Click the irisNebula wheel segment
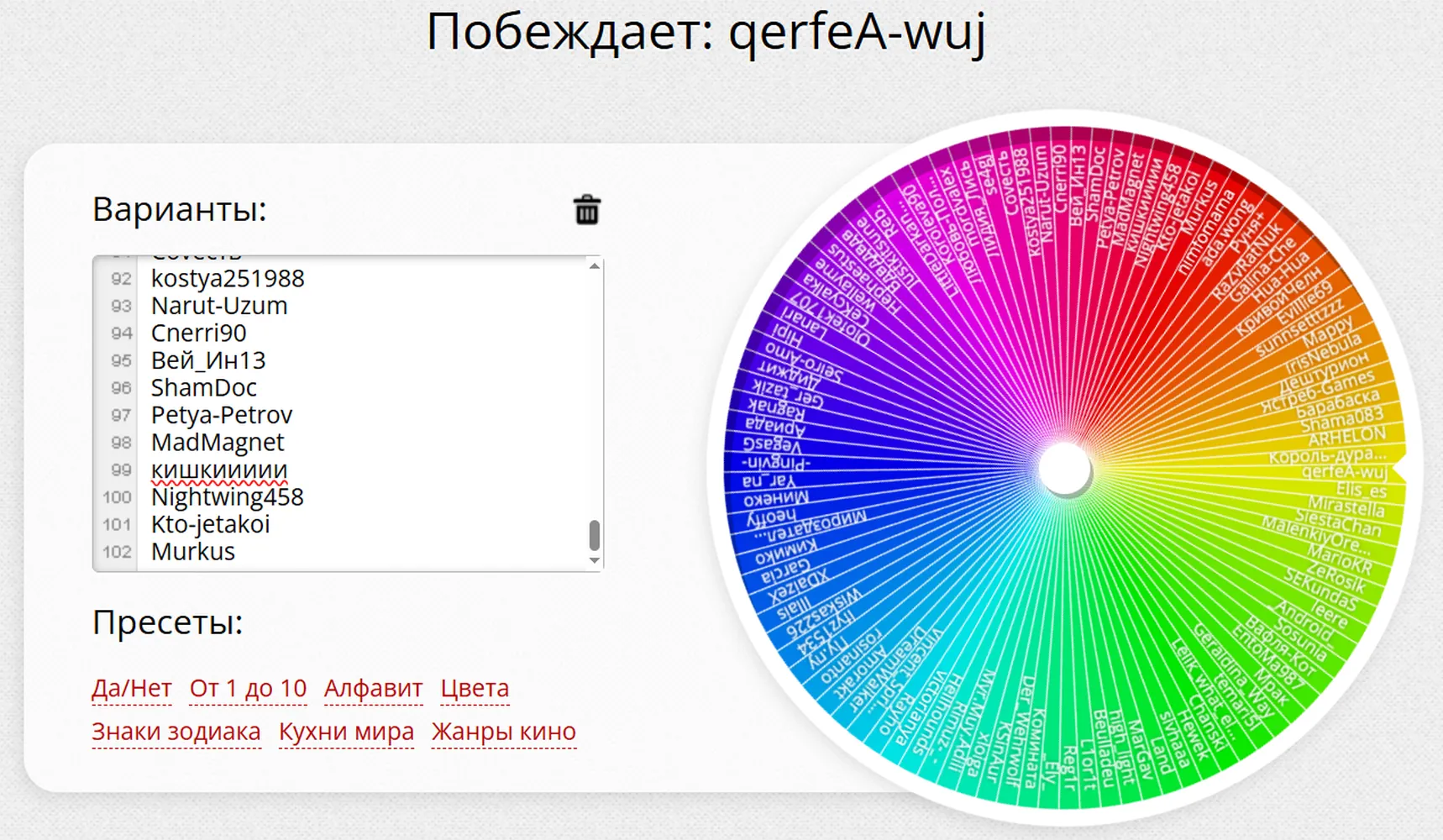This screenshot has height=840, width=1443. coord(1322,354)
